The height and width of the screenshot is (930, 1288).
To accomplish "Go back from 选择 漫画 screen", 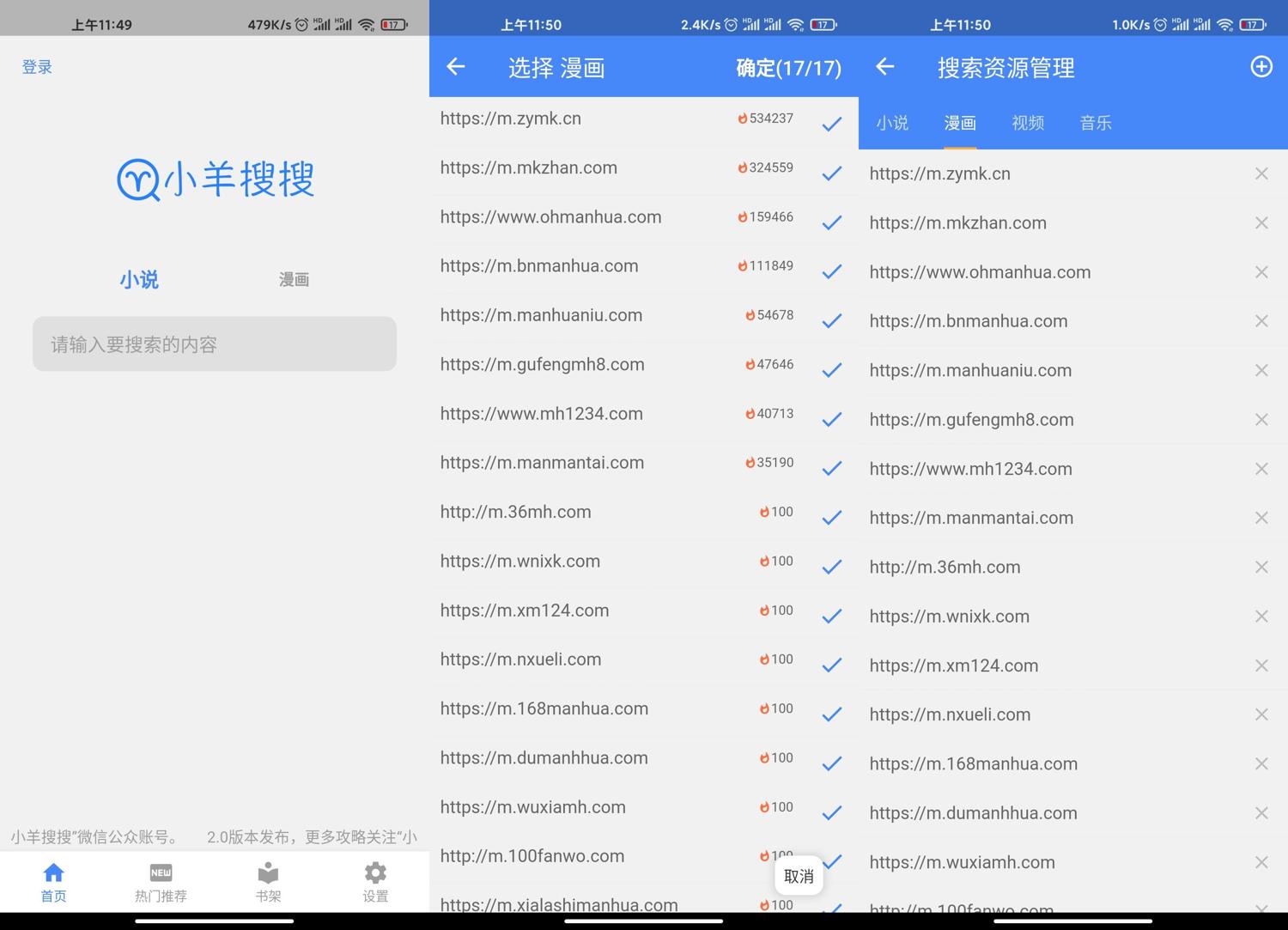I will (456, 67).
